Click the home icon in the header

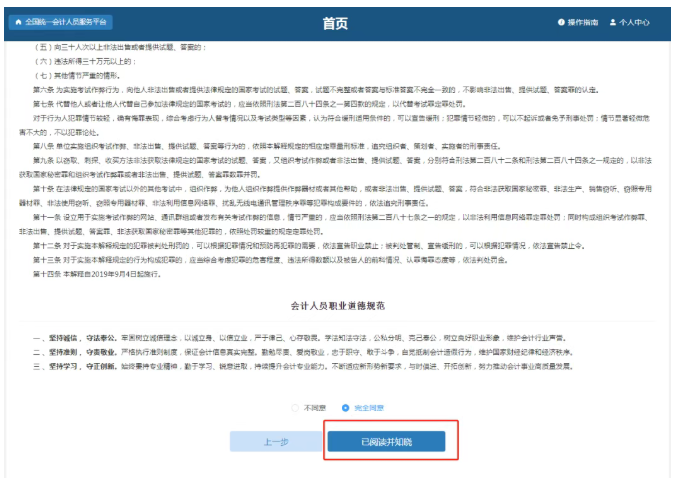[18, 21]
